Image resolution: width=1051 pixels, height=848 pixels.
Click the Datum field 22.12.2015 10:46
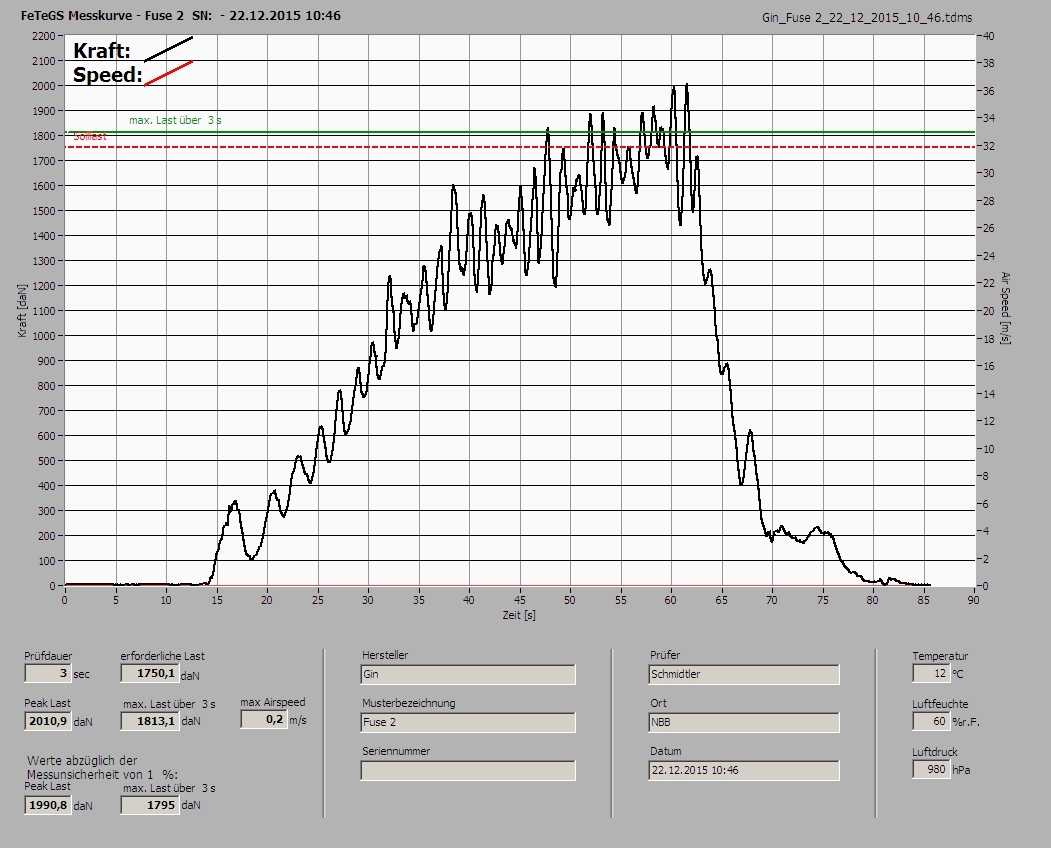[x=744, y=770]
